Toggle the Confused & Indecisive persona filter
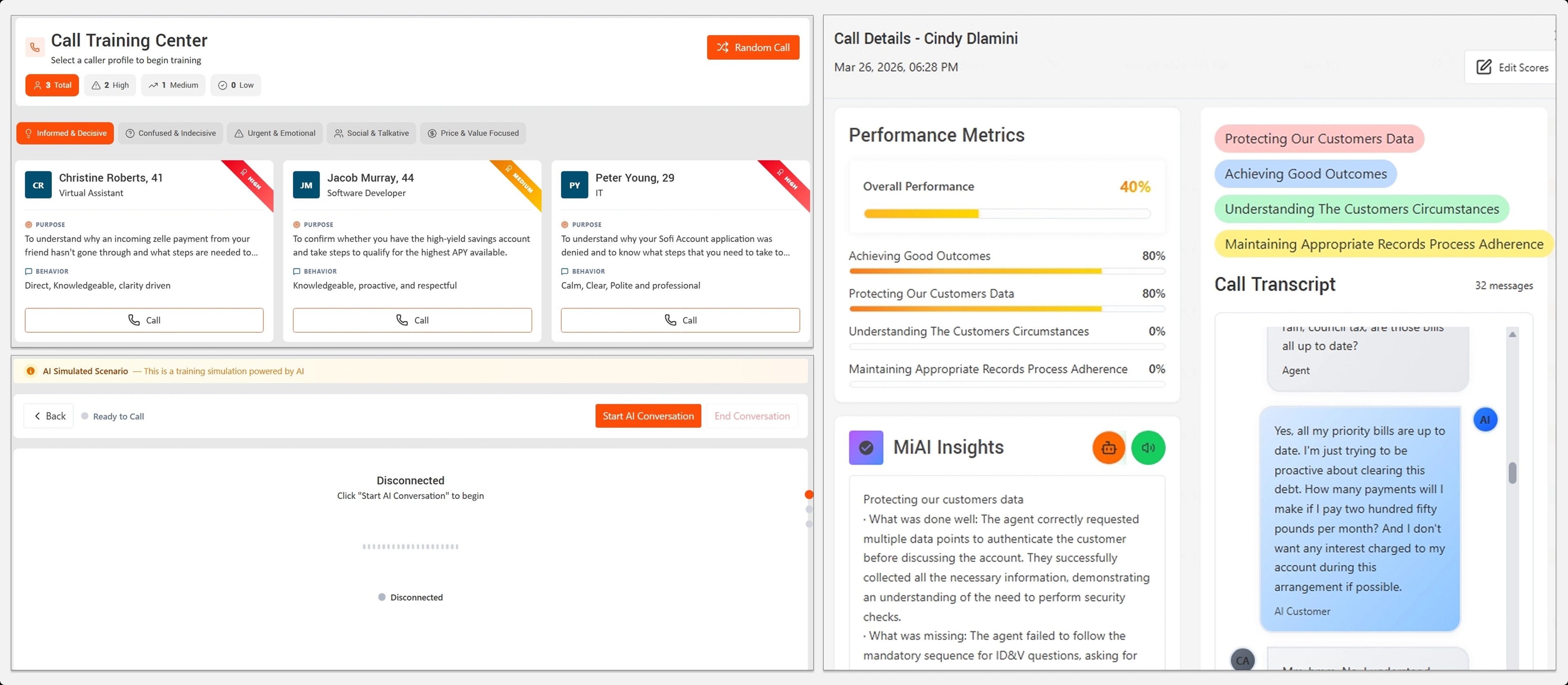The image size is (1568, 685). tap(170, 133)
